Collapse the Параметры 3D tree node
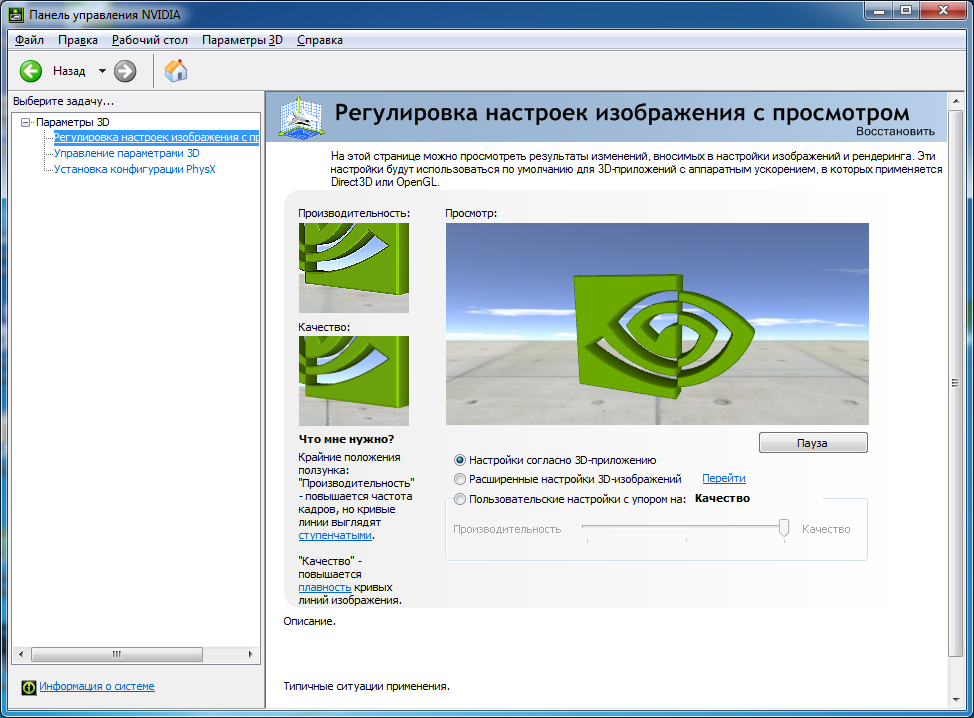Image resolution: width=974 pixels, height=718 pixels. [x=25, y=122]
